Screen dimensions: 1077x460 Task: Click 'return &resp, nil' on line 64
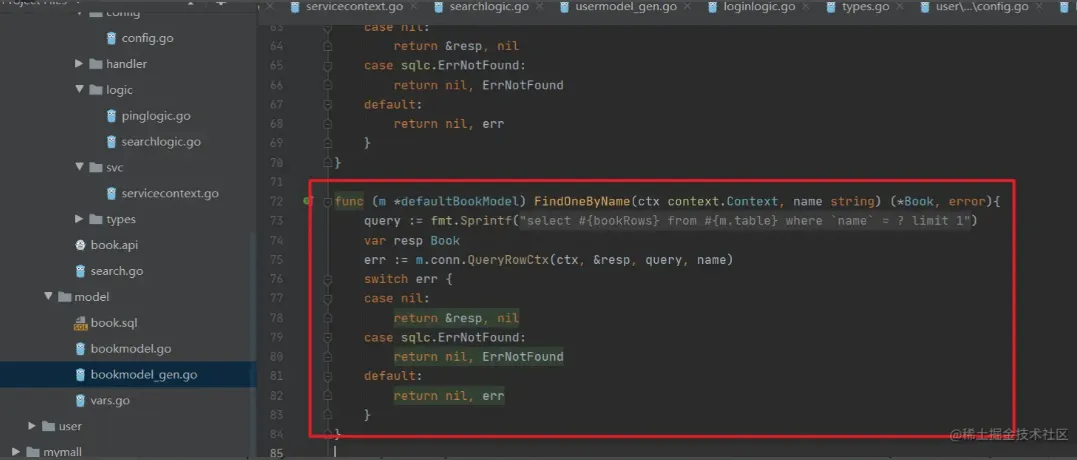point(456,46)
